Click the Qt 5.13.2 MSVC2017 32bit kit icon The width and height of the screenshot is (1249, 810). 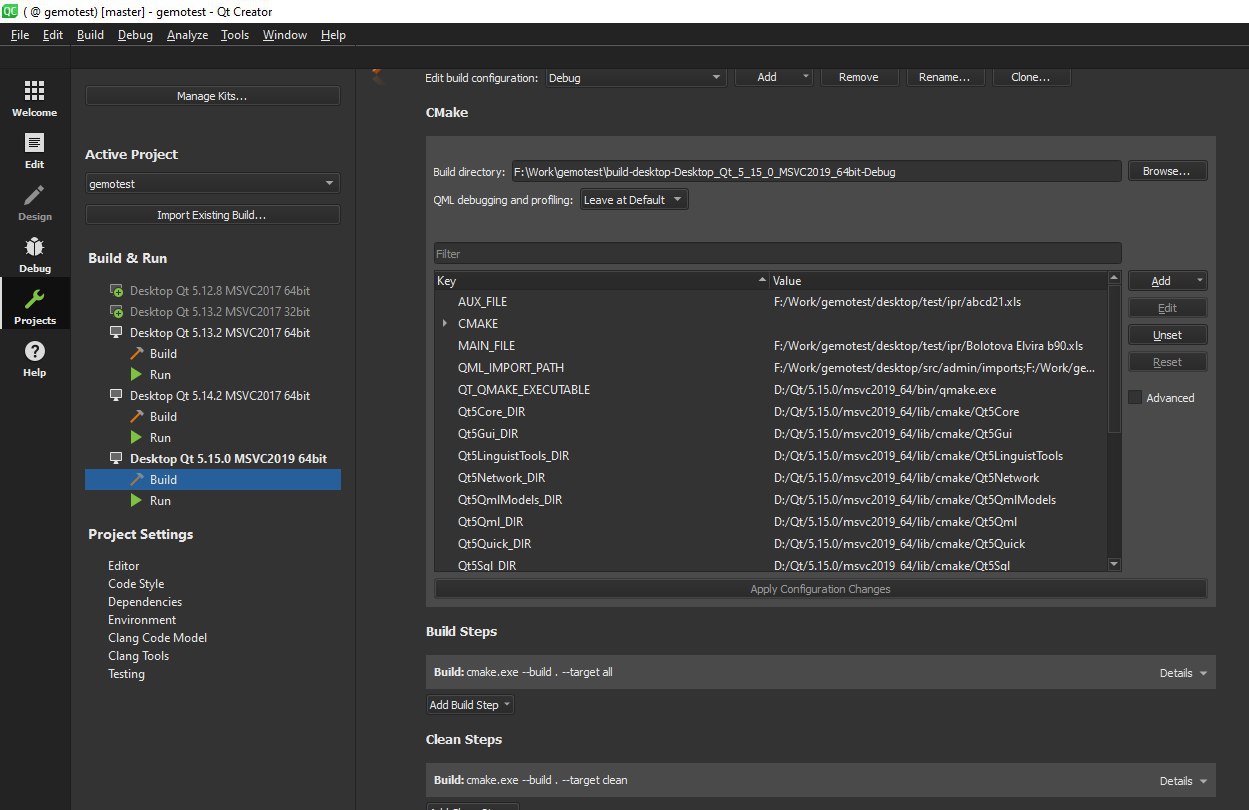(x=116, y=312)
